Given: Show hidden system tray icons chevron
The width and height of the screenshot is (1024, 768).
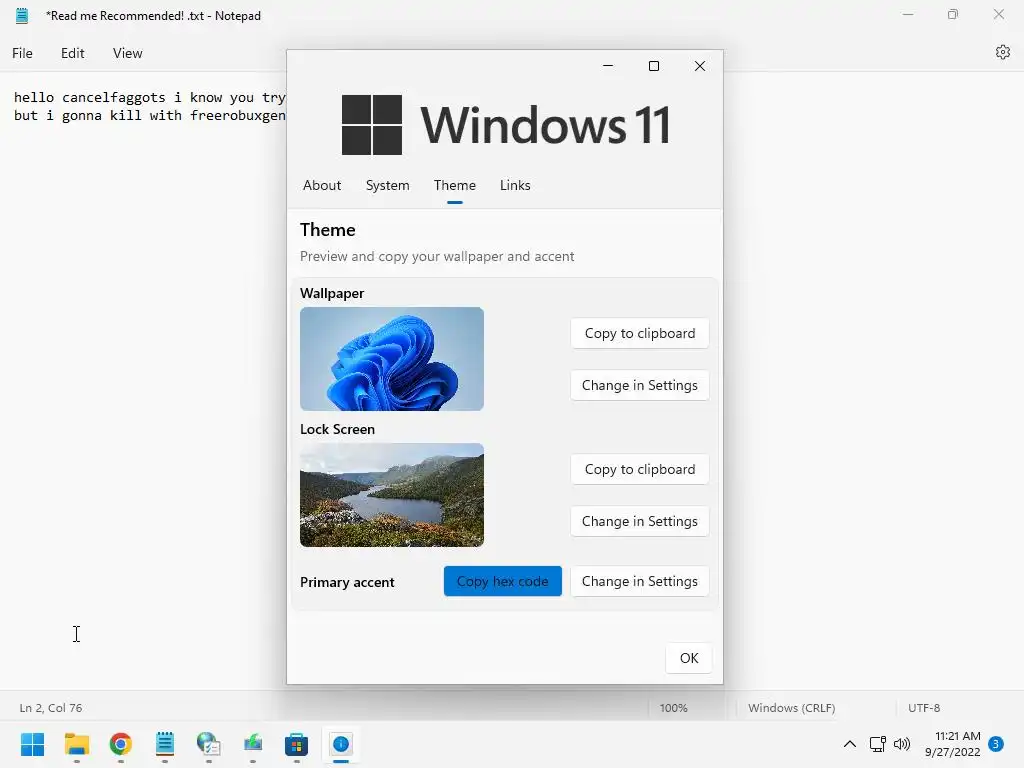Looking at the screenshot, I should click(850, 744).
